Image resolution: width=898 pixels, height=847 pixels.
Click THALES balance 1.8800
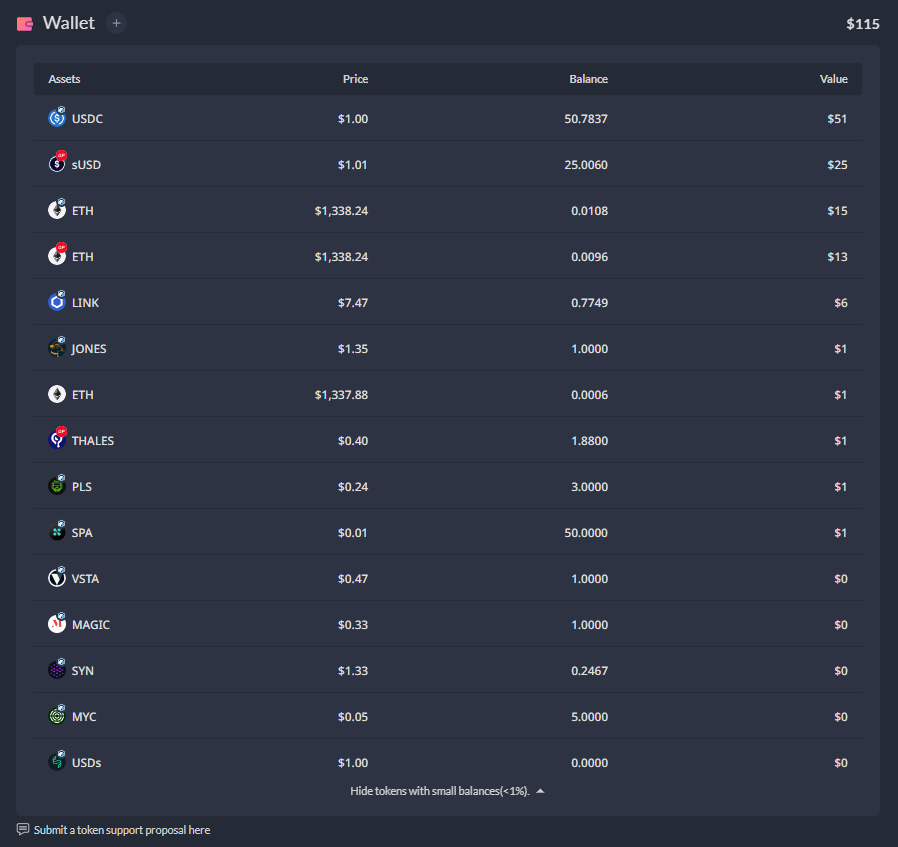coord(589,441)
